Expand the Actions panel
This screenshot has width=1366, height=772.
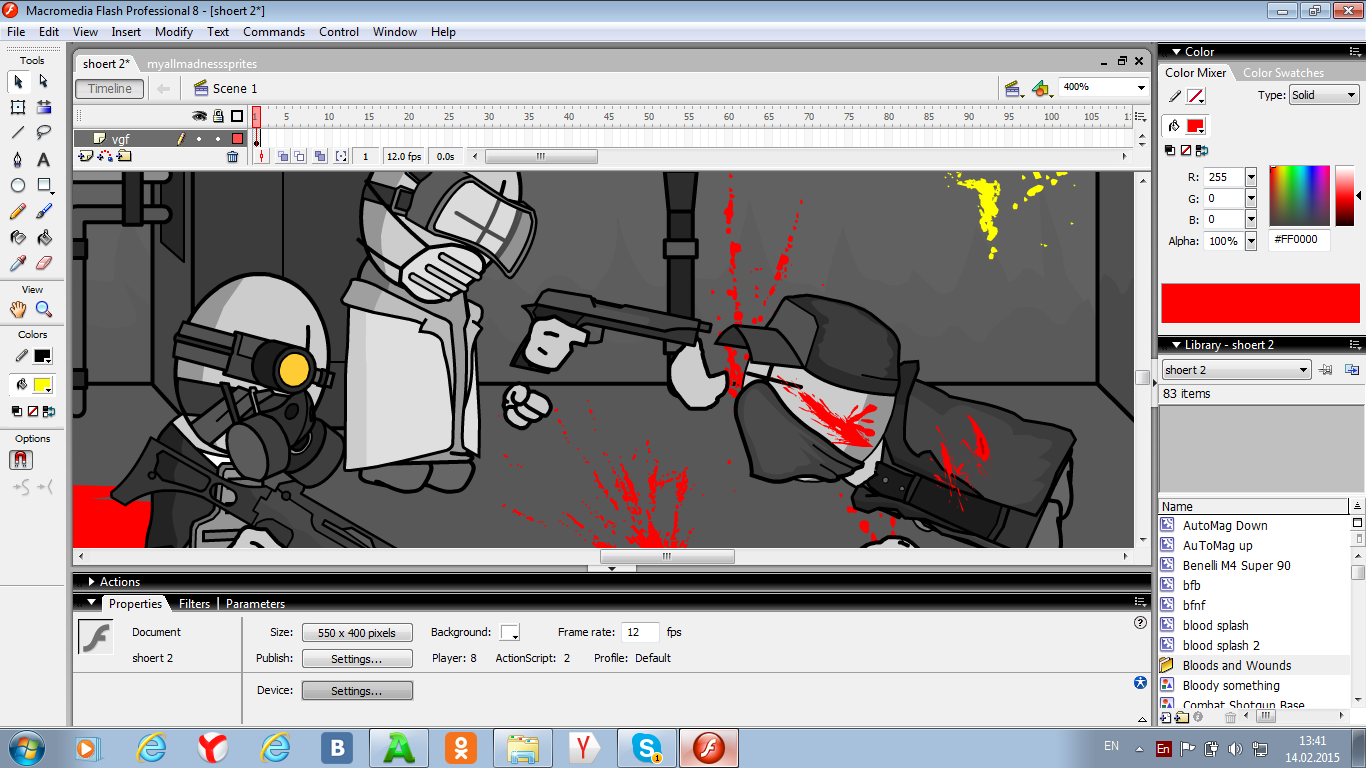click(91, 582)
